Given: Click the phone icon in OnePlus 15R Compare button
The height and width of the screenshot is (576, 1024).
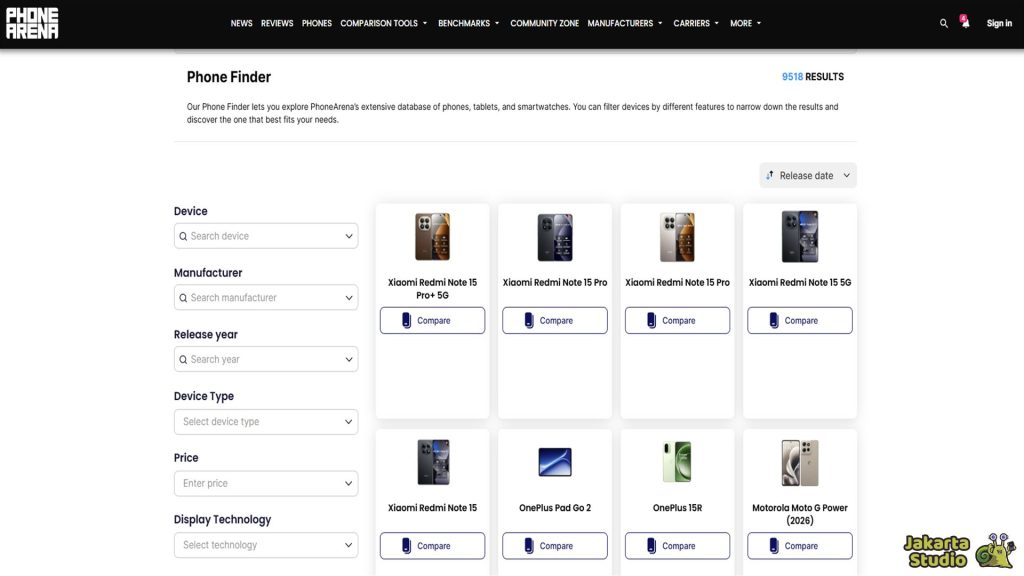Looking at the screenshot, I should tap(652, 546).
